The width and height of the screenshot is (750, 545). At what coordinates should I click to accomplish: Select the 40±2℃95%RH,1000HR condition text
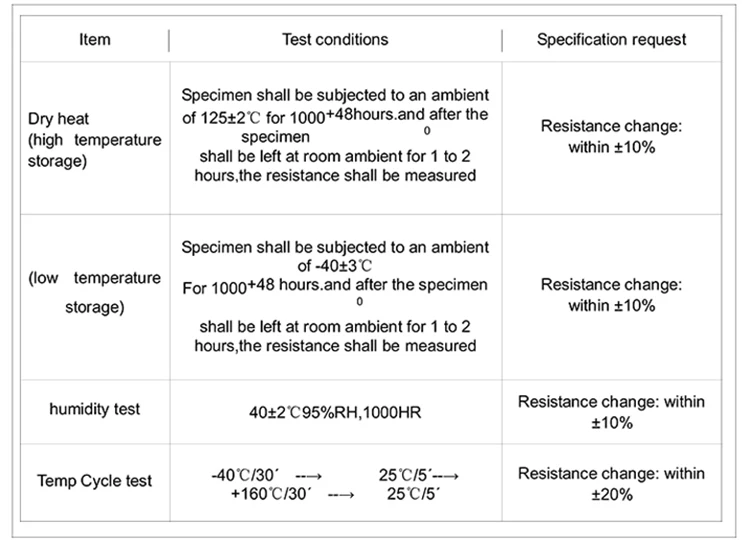(336, 410)
